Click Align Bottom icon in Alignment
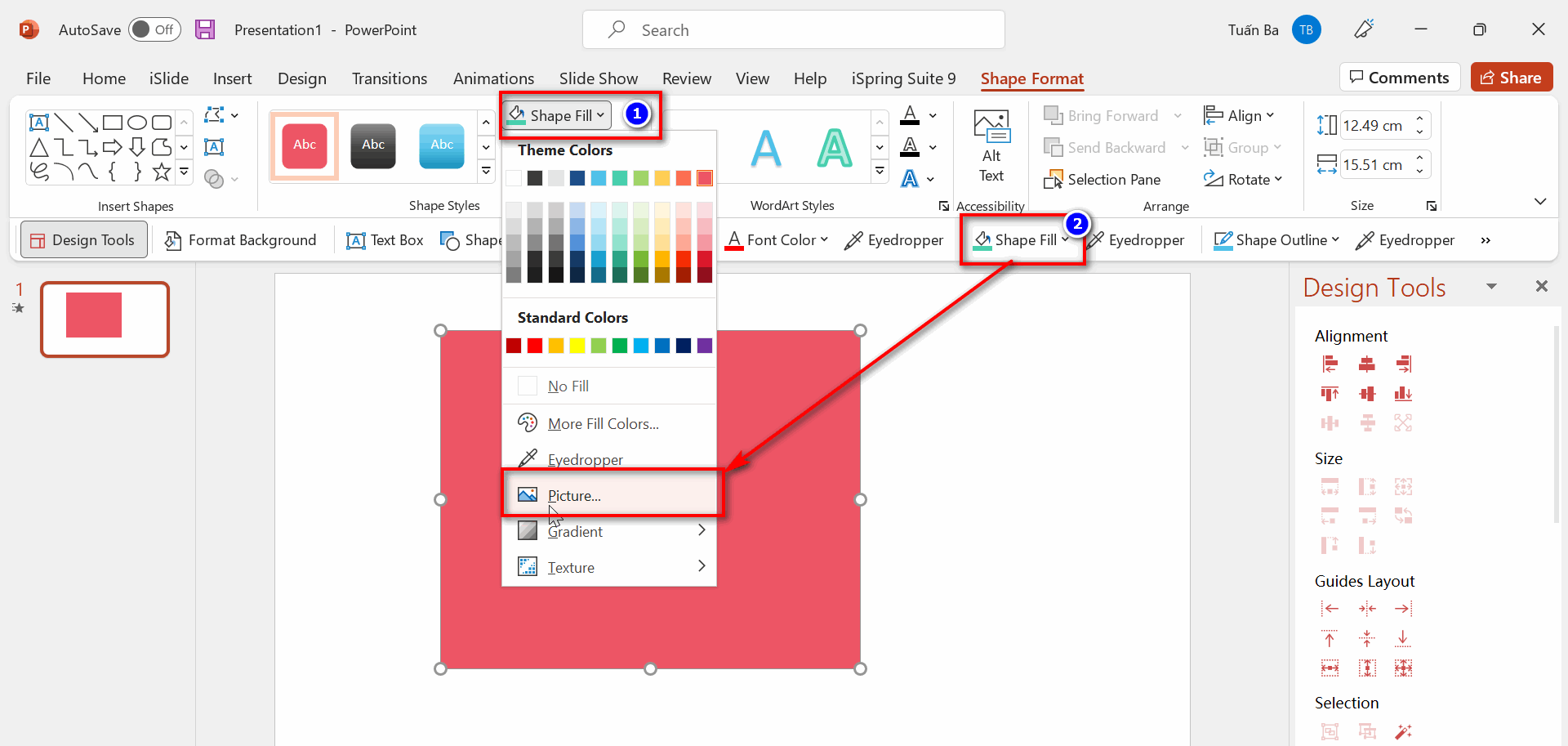The height and width of the screenshot is (746, 1568). (1403, 394)
